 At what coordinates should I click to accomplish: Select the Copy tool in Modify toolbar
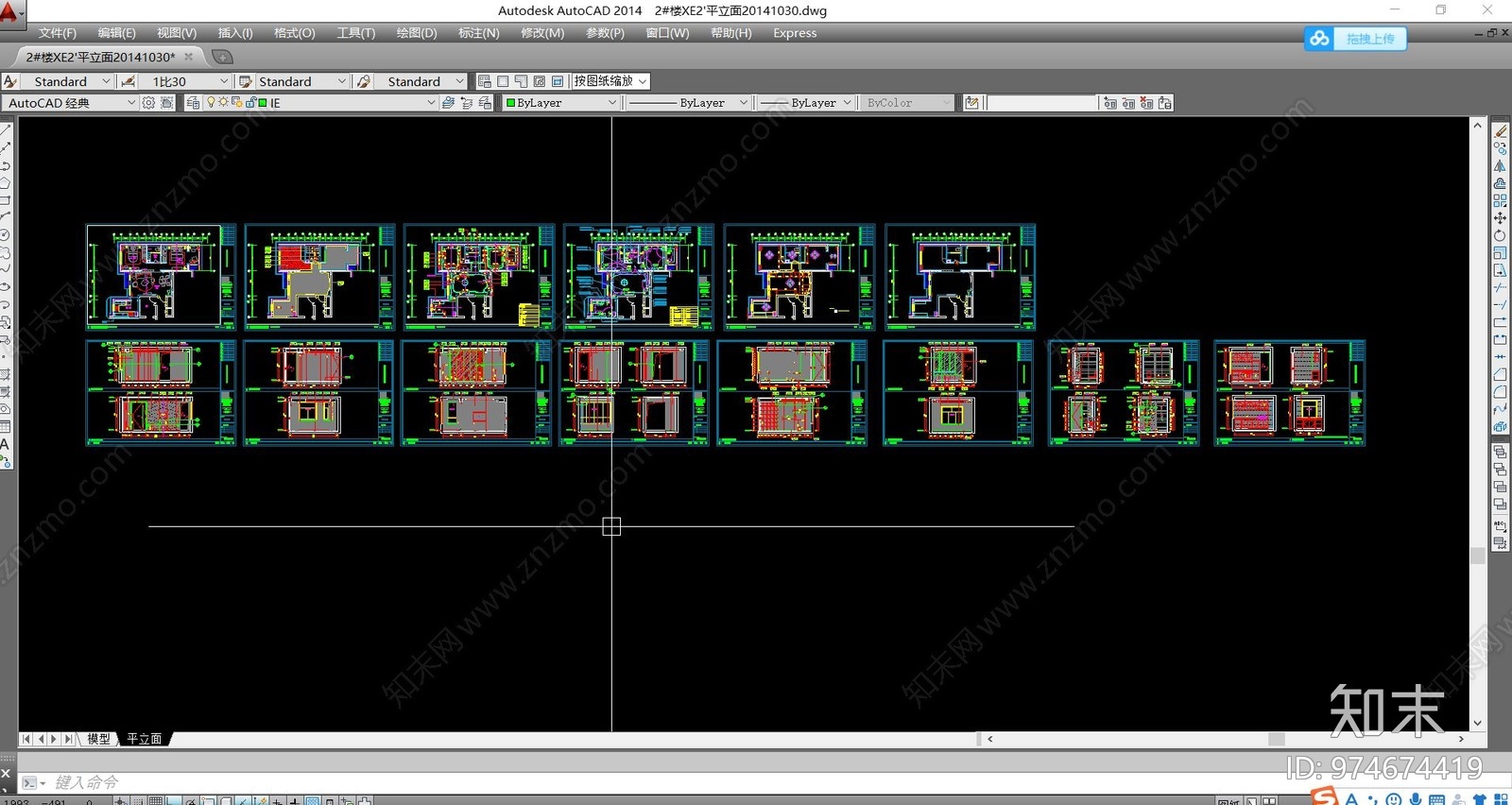pyautogui.click(x=1500, y=148)
